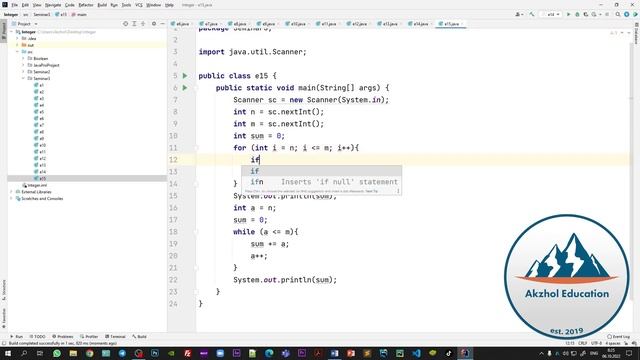This screenshot has height=360, width=640.
Task: Close the e15.java editor tab
Action: tap(462, 24)
